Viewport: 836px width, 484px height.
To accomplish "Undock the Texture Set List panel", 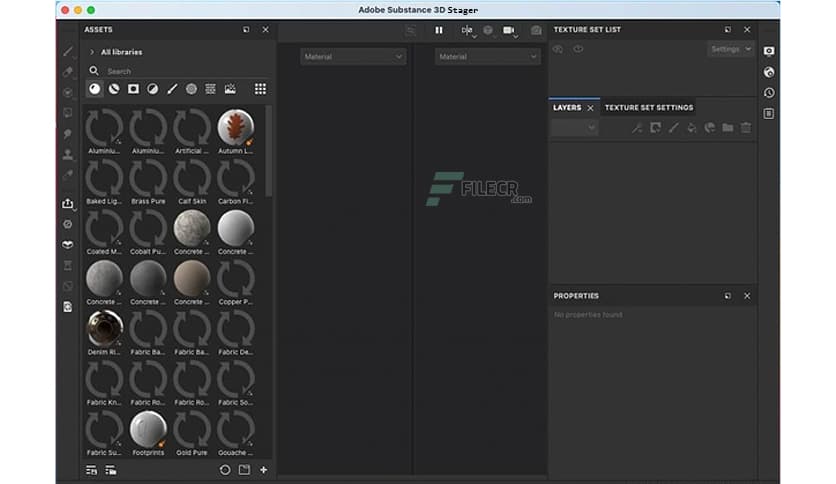I will pyautogui.click(x=728, y=29).
